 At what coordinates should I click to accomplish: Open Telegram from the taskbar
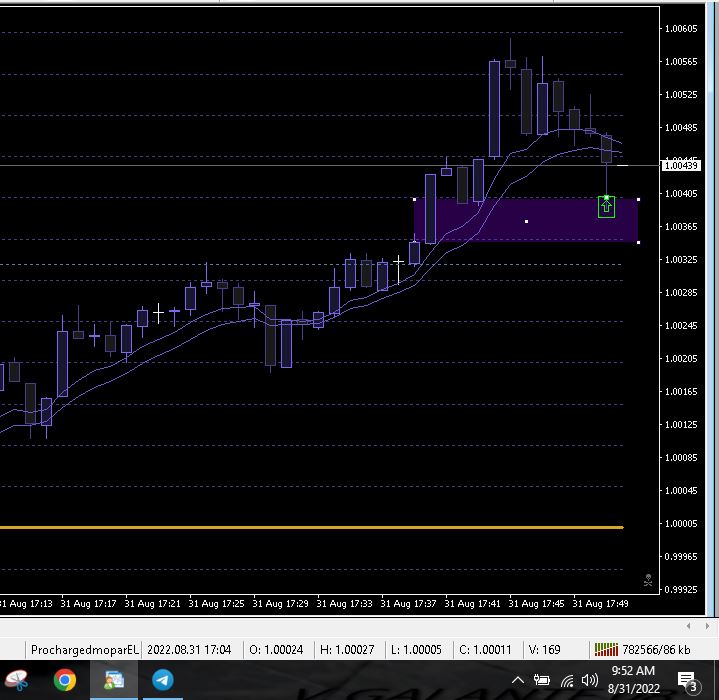162,679
